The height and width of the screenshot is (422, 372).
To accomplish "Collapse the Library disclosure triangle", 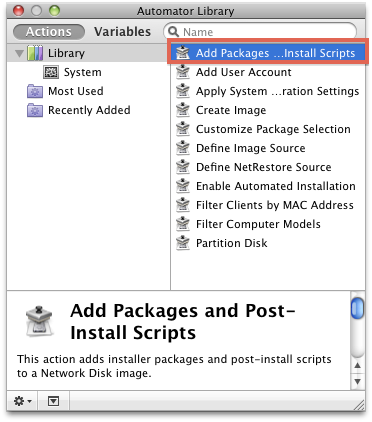I will tap(19, 53).
